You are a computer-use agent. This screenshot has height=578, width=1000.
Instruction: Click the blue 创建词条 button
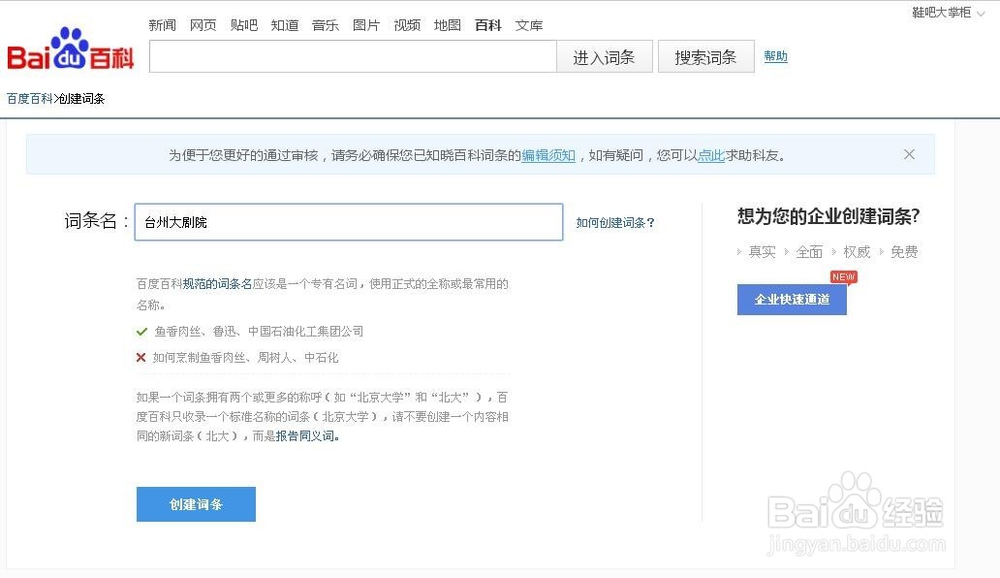[x=195, y=504]
